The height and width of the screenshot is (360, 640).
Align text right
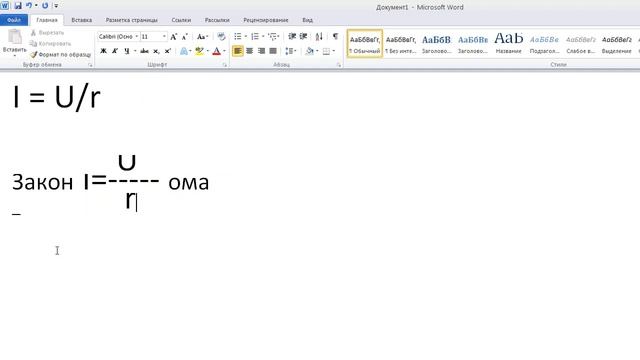(261, 51)
